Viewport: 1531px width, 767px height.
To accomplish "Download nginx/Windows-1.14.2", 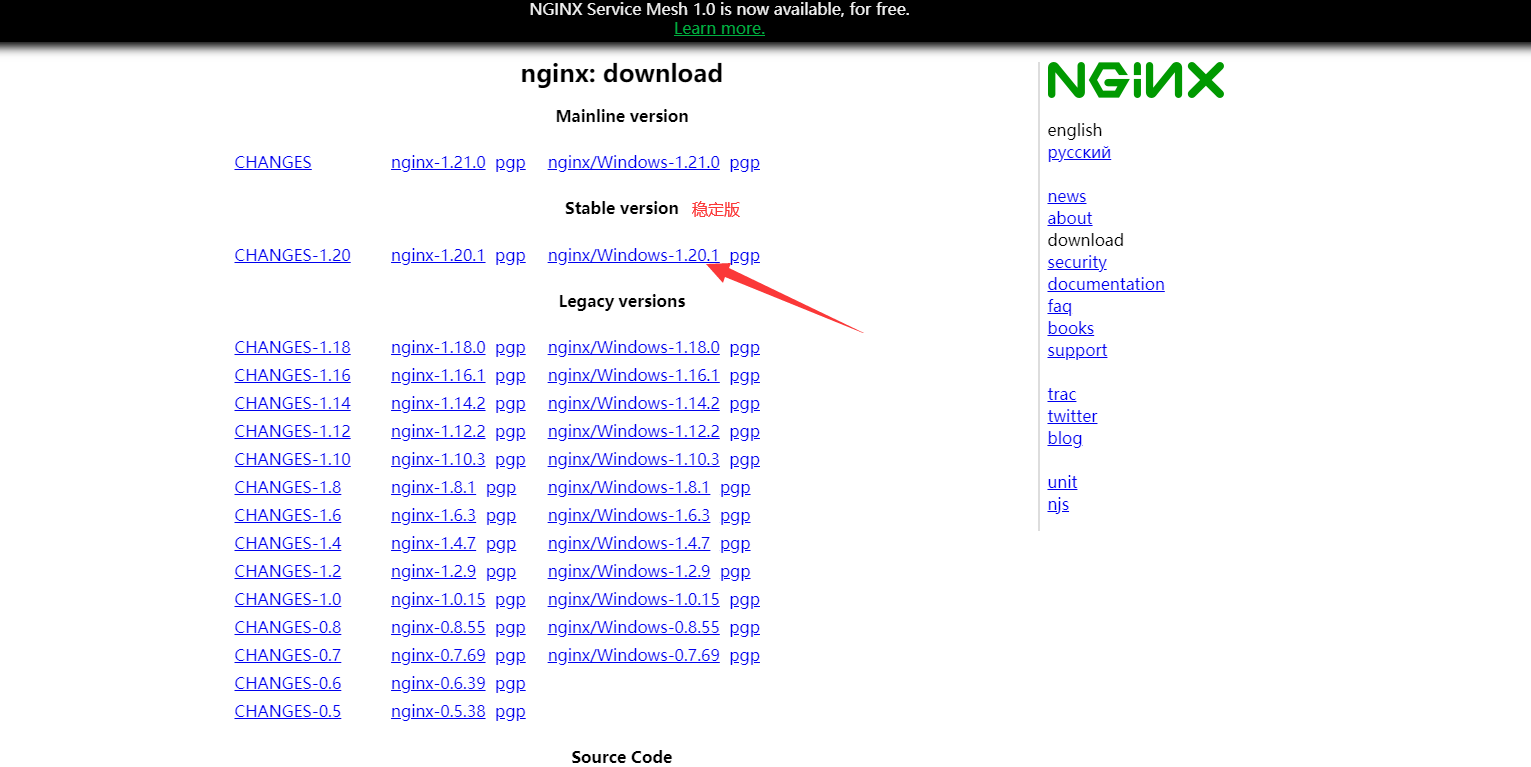I will click(x=634, y=403).
